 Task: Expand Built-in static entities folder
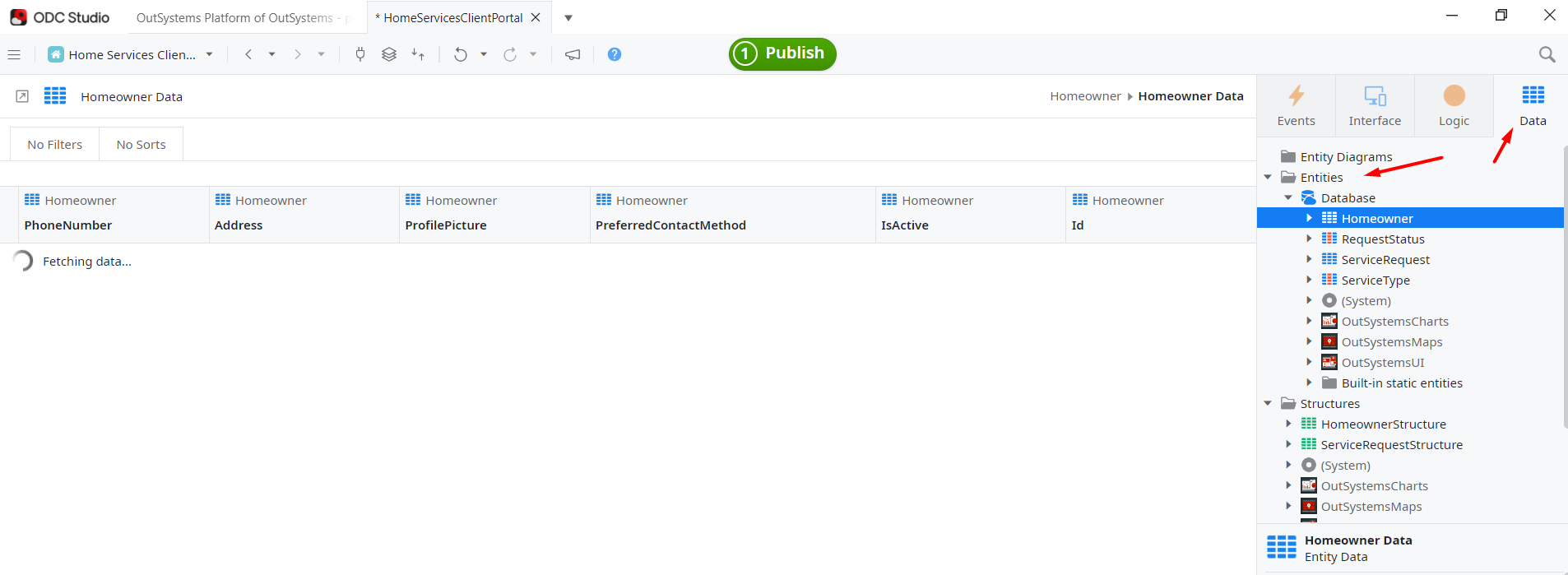[1309, 383]
